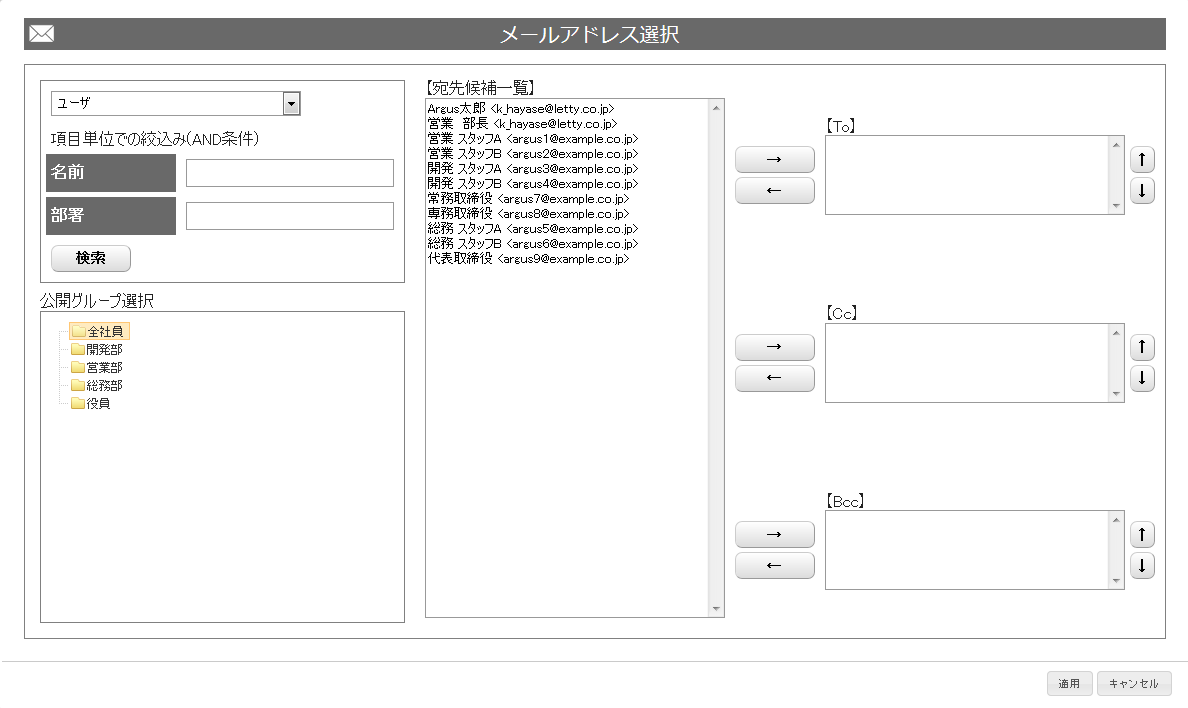The image size is (1188, 708).
Task: Move Bcc recipient up with arrow
Action: pyautogui.click(x=1142, y=534)
